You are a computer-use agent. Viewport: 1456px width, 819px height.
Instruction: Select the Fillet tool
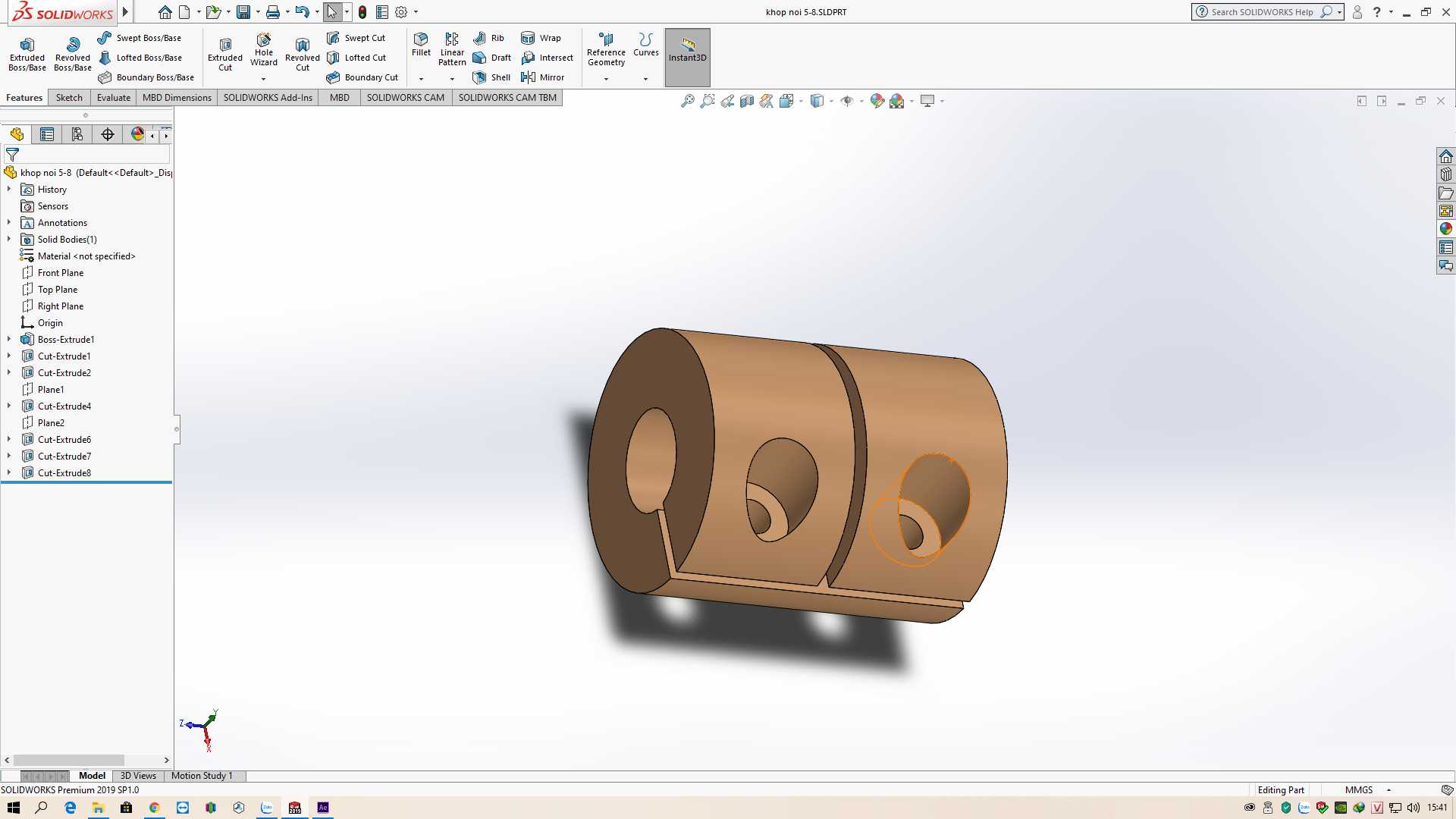pos(421,45)
